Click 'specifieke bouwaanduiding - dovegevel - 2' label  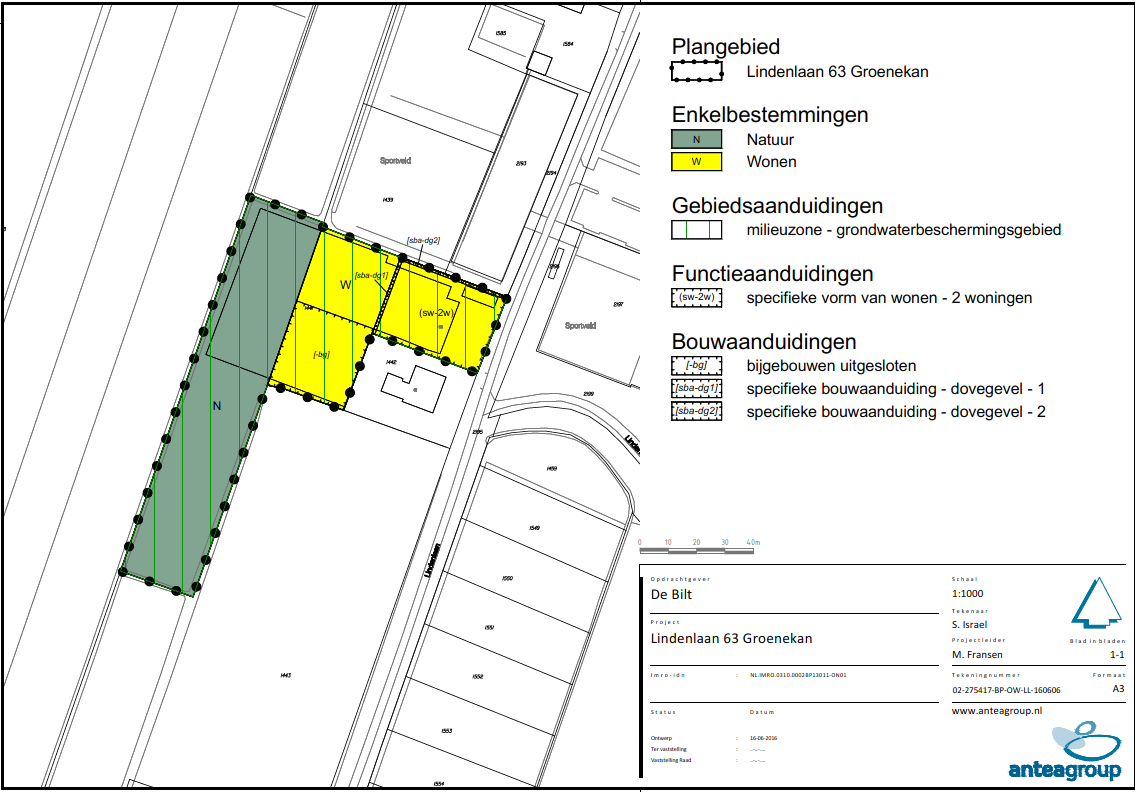(x=896, y=412)
